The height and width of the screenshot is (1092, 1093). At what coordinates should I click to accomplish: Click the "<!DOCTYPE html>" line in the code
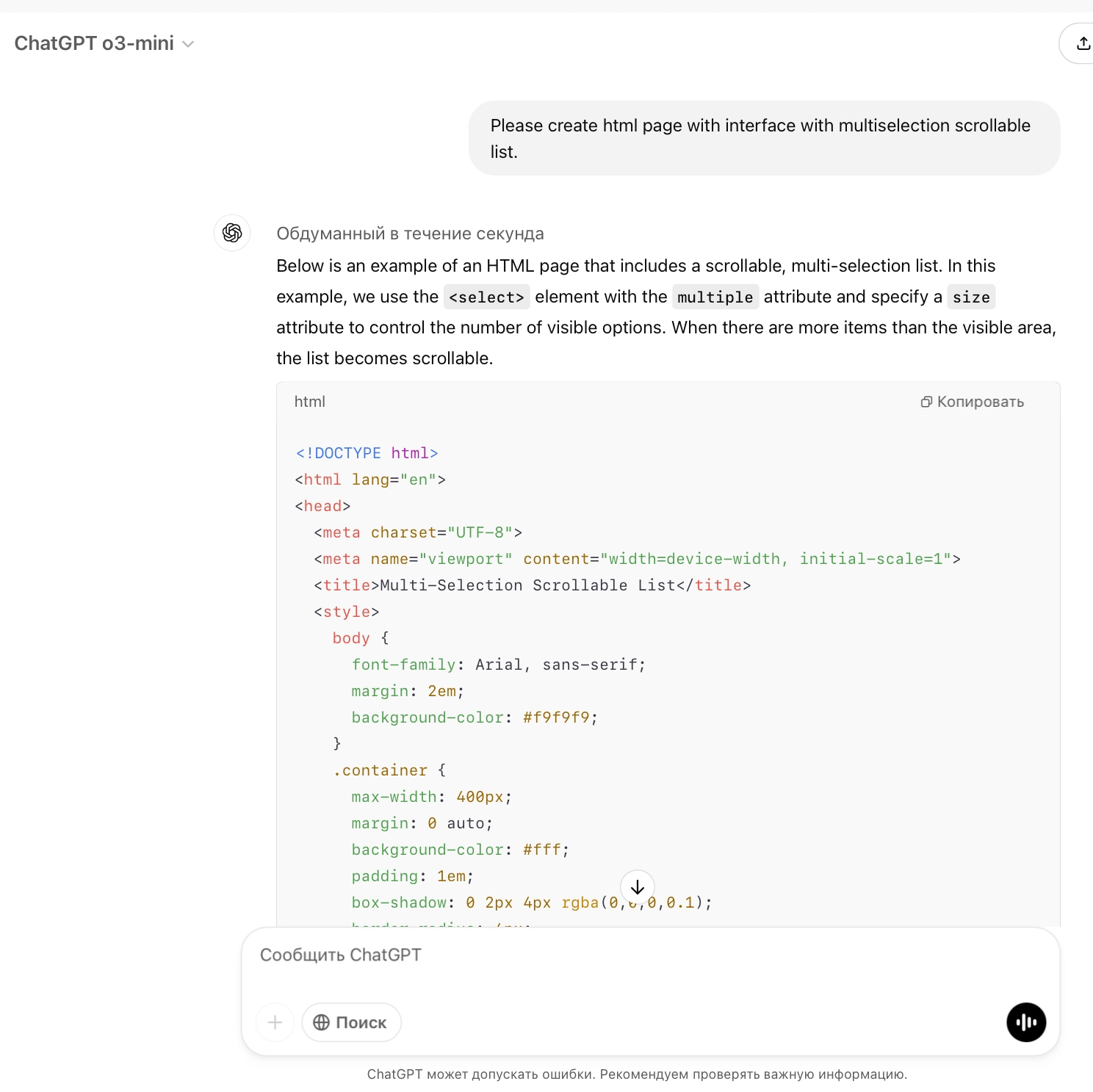[367, 453]
